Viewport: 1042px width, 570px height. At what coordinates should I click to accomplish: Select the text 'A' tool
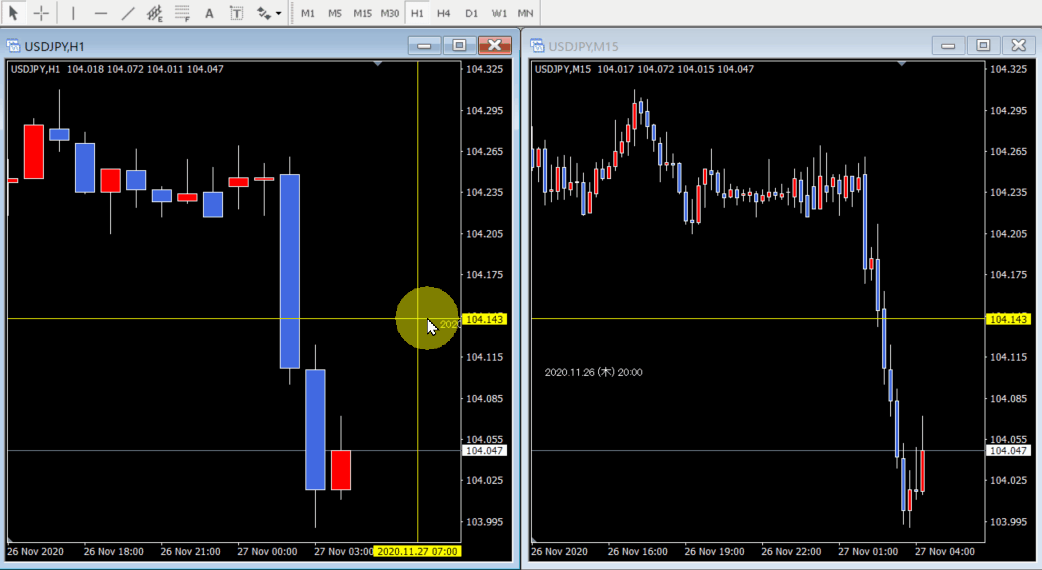tap(209, 13)
